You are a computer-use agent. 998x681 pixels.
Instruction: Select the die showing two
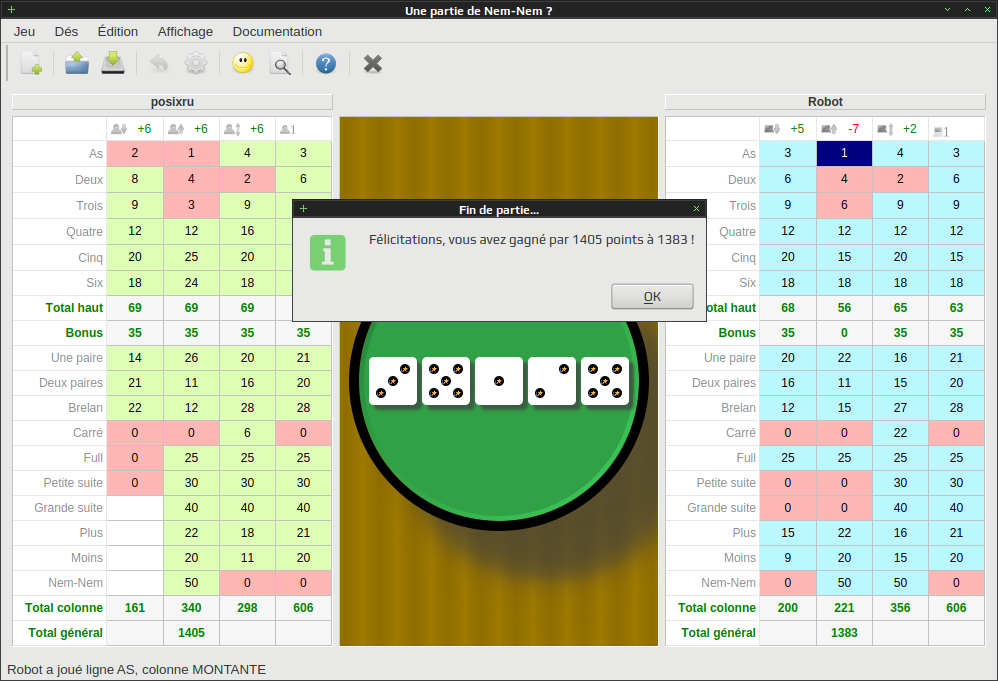[x=552, y=381]
